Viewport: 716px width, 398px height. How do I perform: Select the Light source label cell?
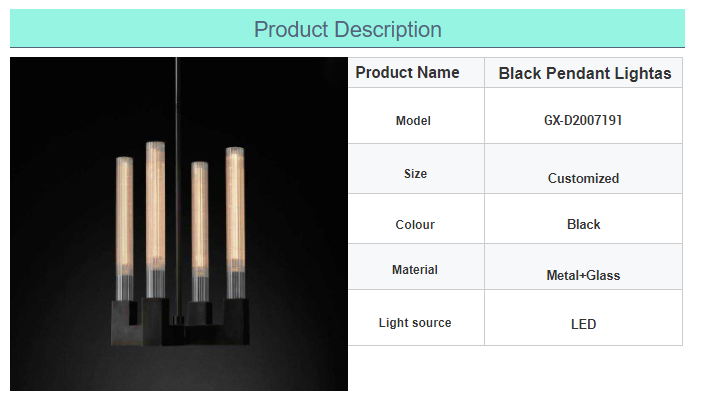click(x=416, y=318)
